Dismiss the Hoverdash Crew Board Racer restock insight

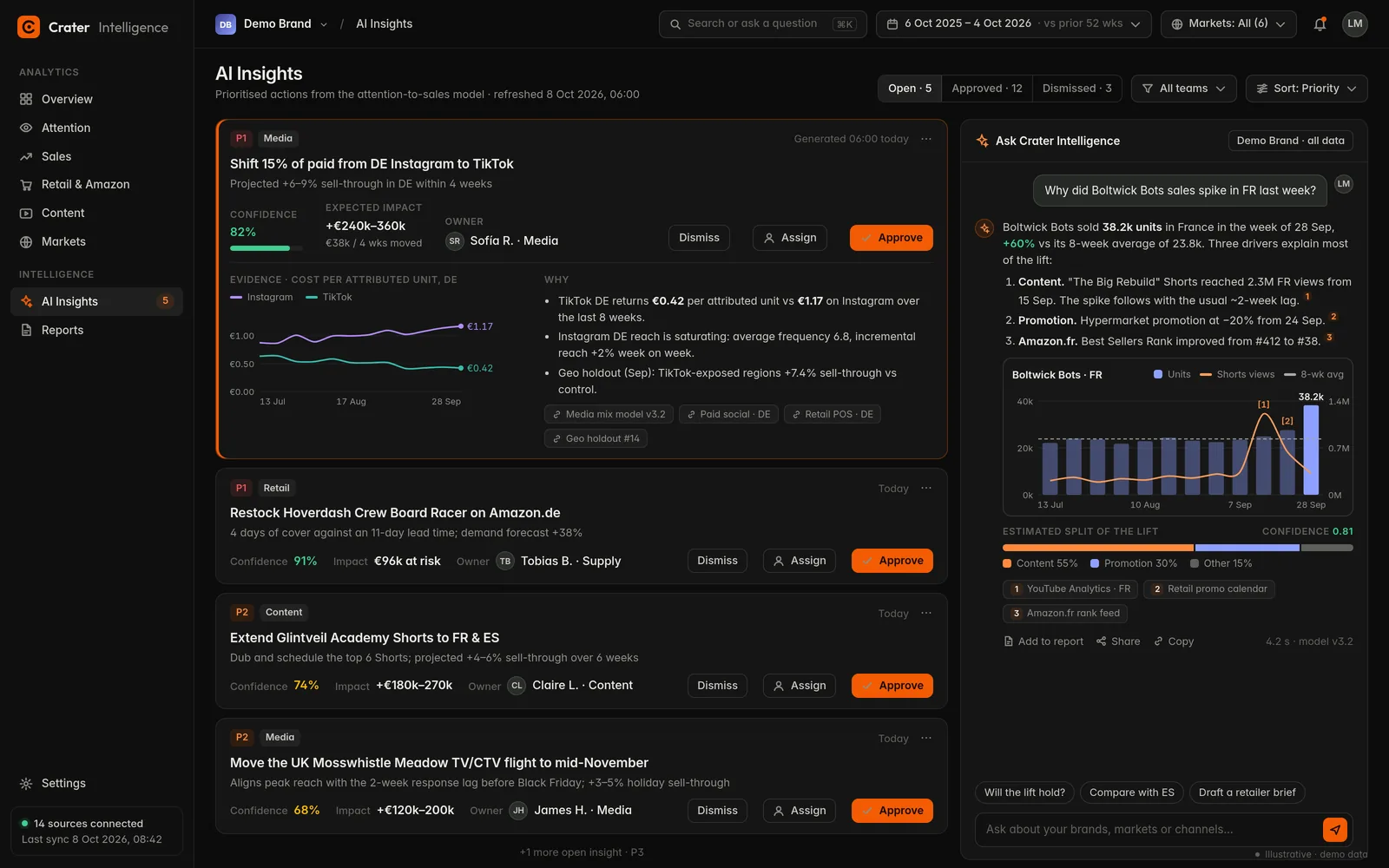pos(717,561)
